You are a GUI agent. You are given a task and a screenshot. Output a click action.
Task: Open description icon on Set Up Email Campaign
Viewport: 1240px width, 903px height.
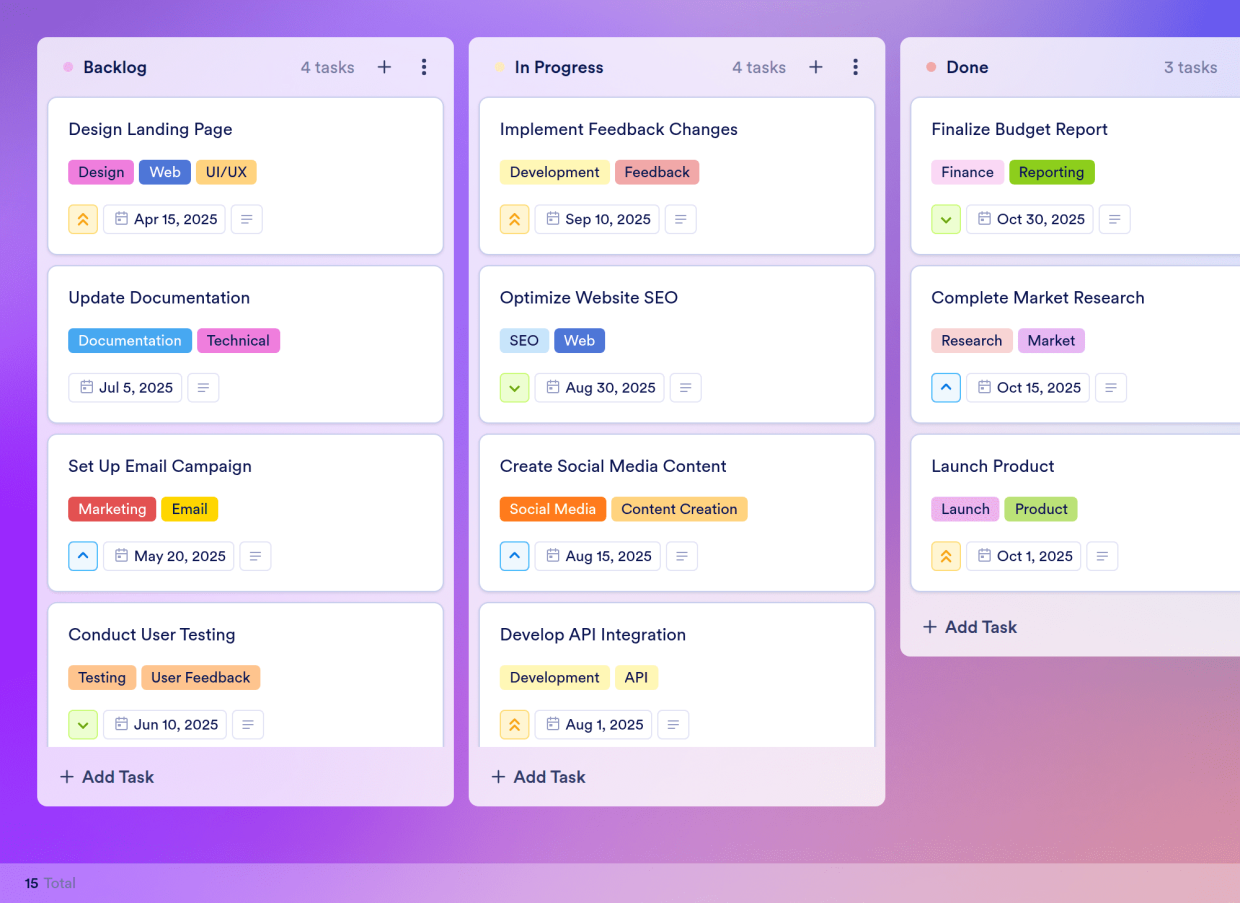point(255,556)
